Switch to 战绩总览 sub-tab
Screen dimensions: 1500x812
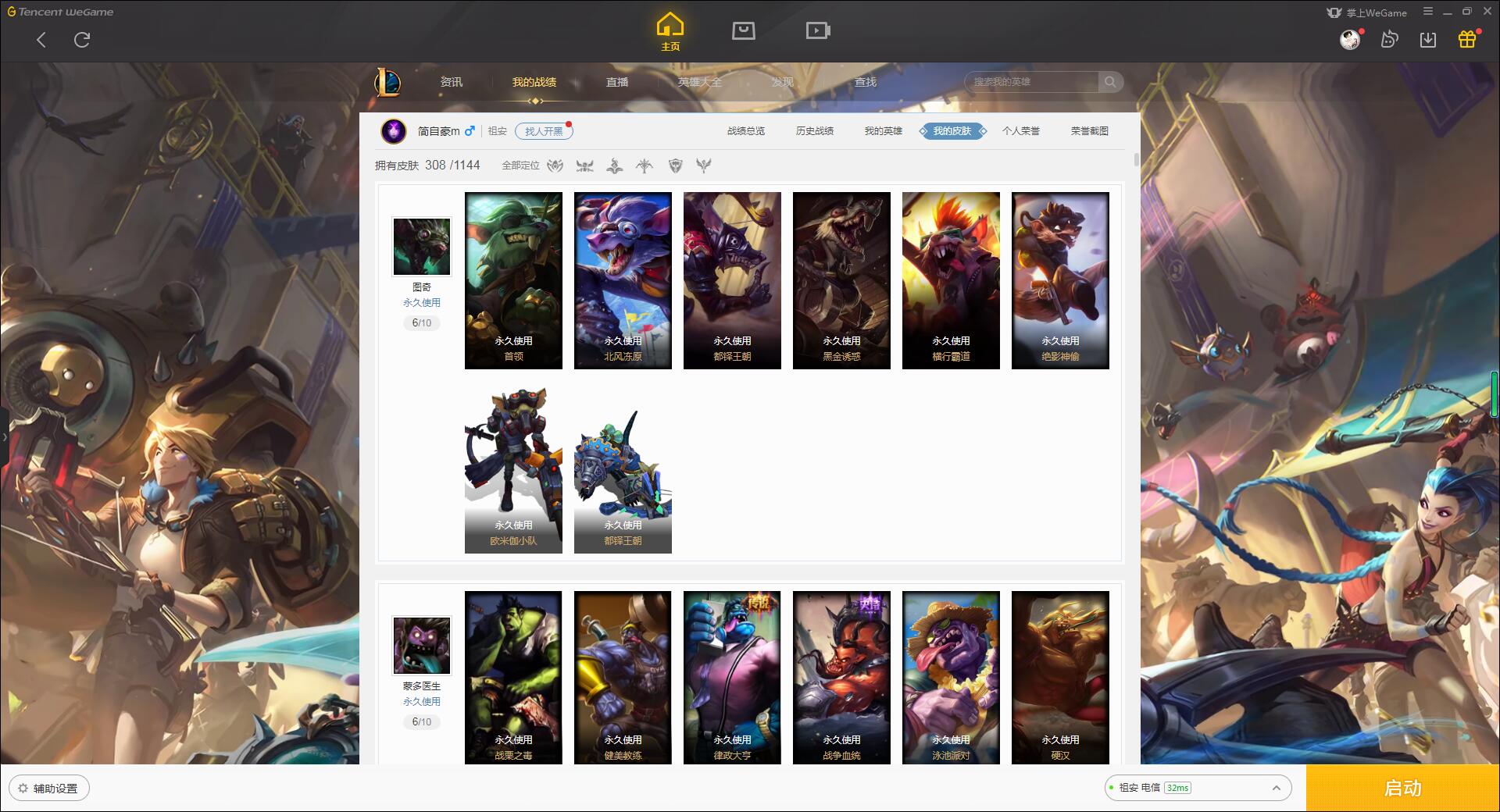pos(746,131)
